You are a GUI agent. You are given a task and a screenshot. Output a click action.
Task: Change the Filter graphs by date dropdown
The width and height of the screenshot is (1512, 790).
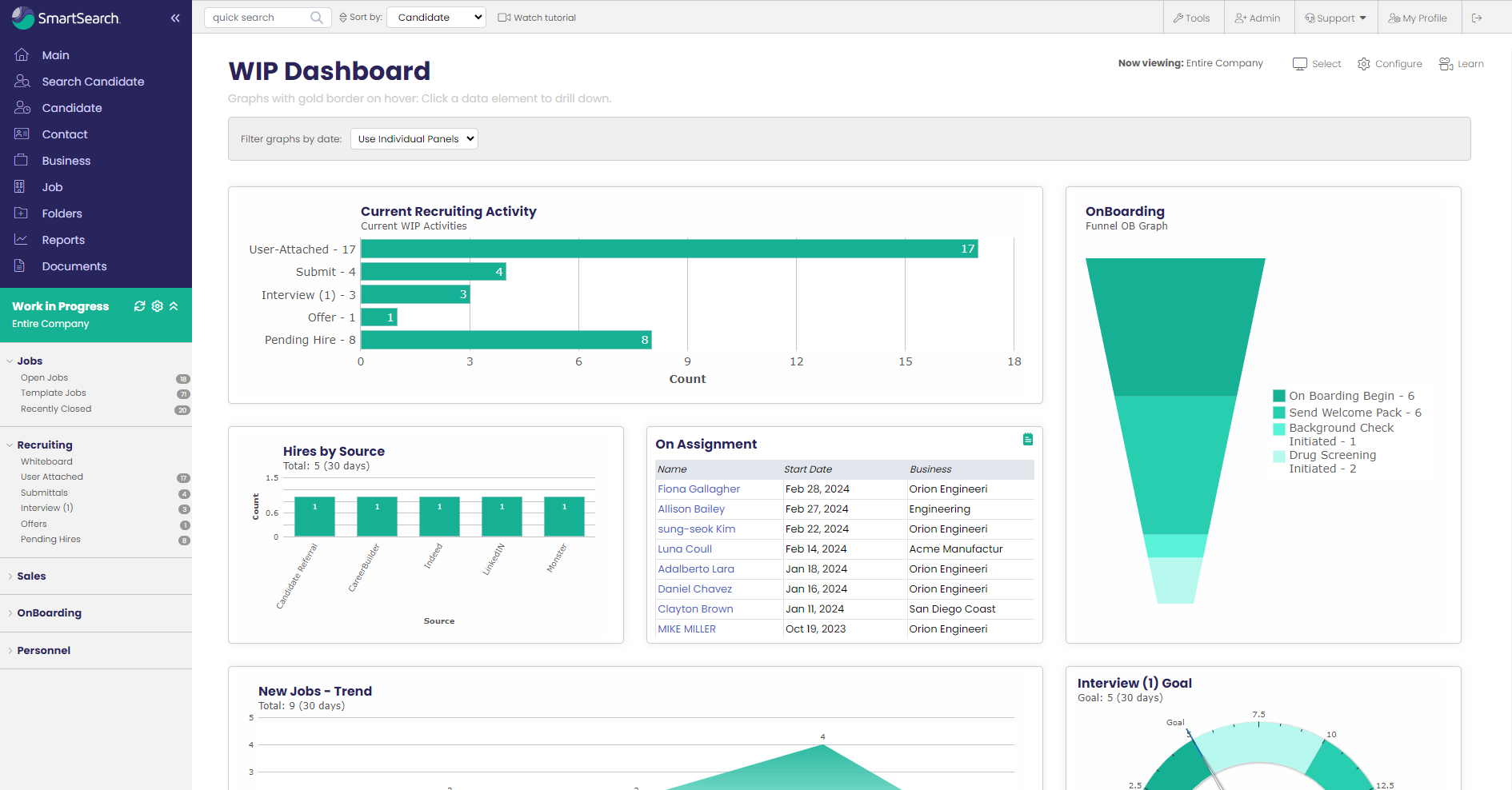414,138
